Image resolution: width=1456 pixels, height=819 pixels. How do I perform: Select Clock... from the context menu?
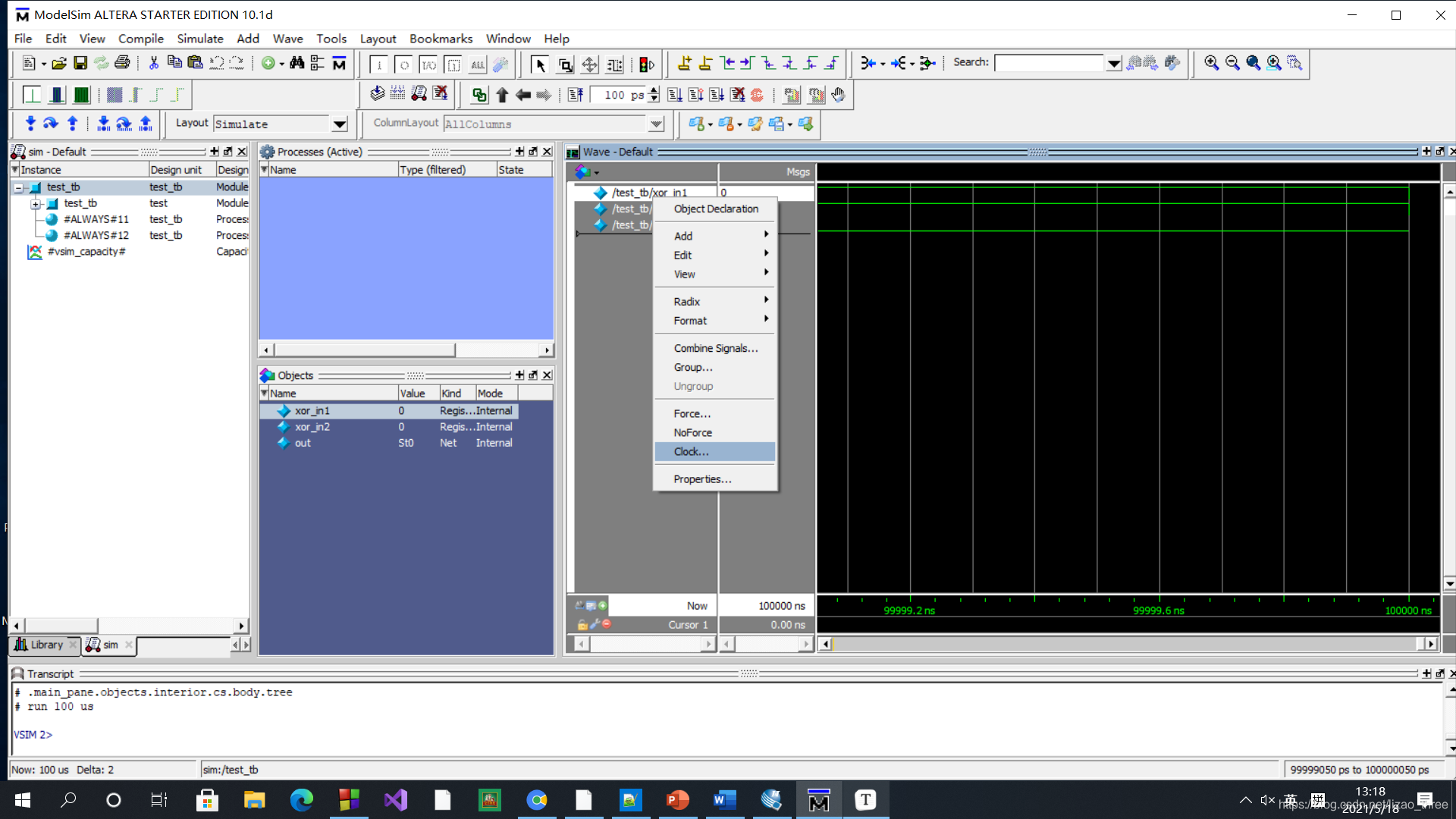point(690,451)
